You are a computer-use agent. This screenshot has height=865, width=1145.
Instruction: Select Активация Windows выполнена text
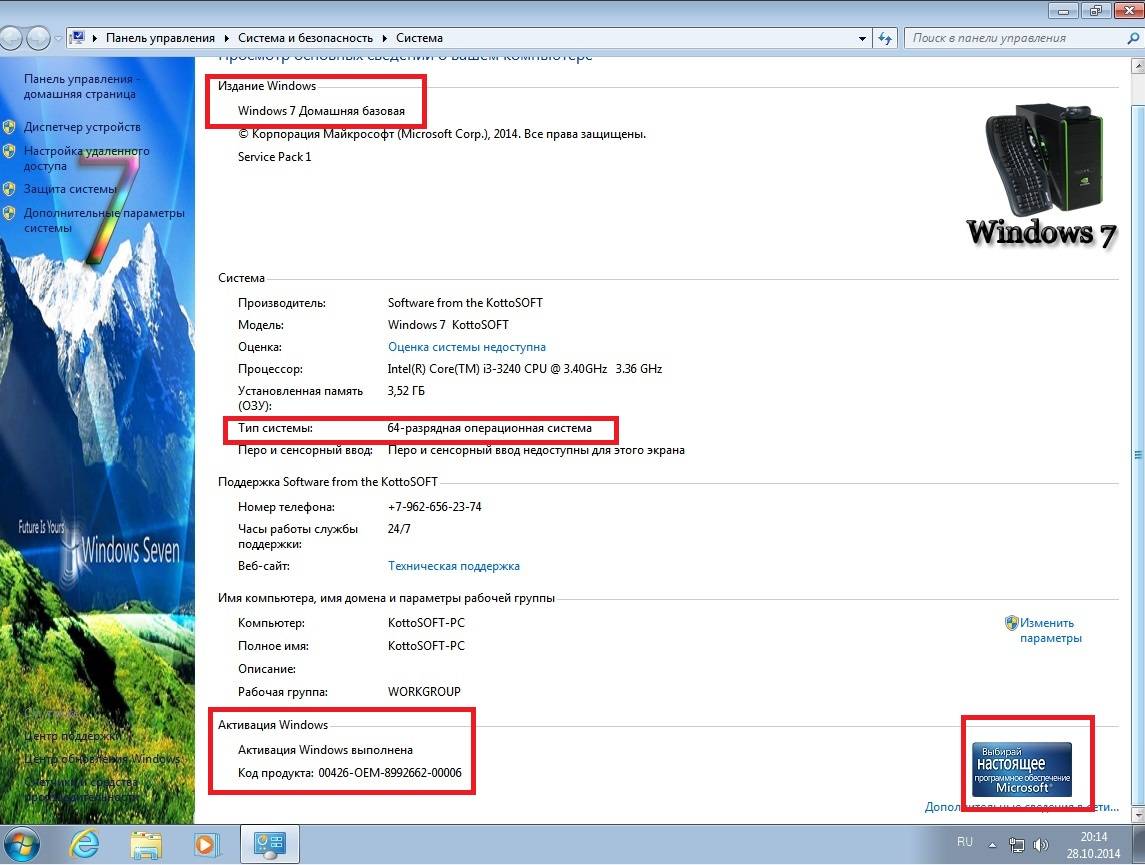(325, 750)
